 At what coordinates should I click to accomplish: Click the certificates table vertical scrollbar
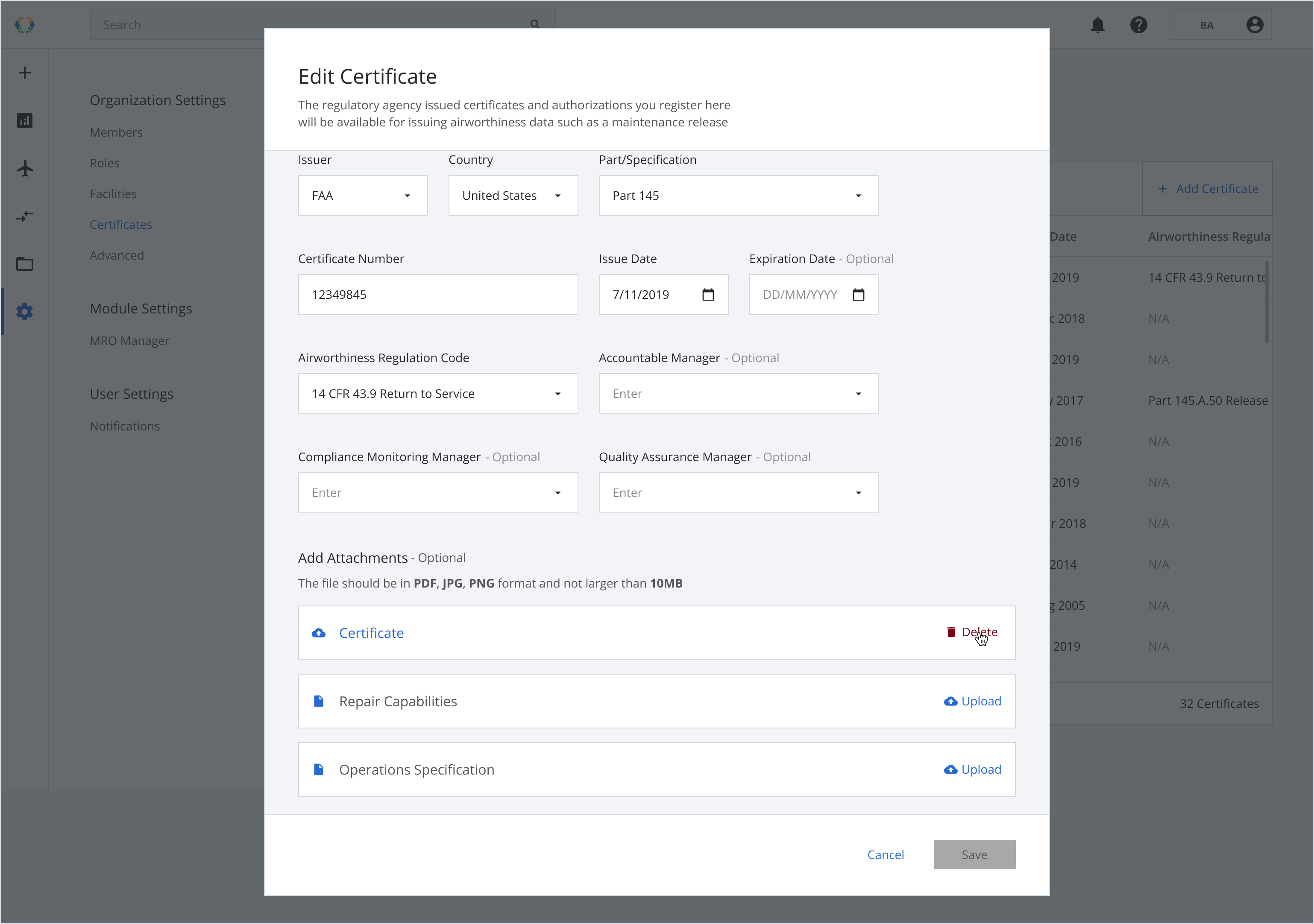1267,301
